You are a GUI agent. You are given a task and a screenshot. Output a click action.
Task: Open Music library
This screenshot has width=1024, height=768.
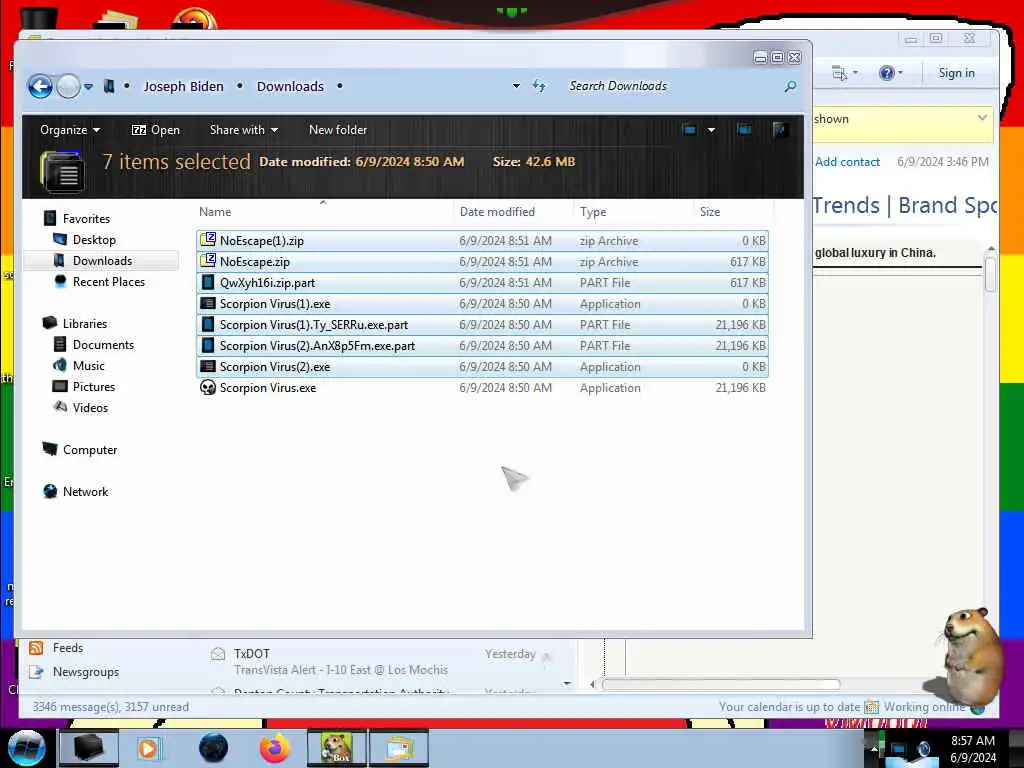(88, 366)
